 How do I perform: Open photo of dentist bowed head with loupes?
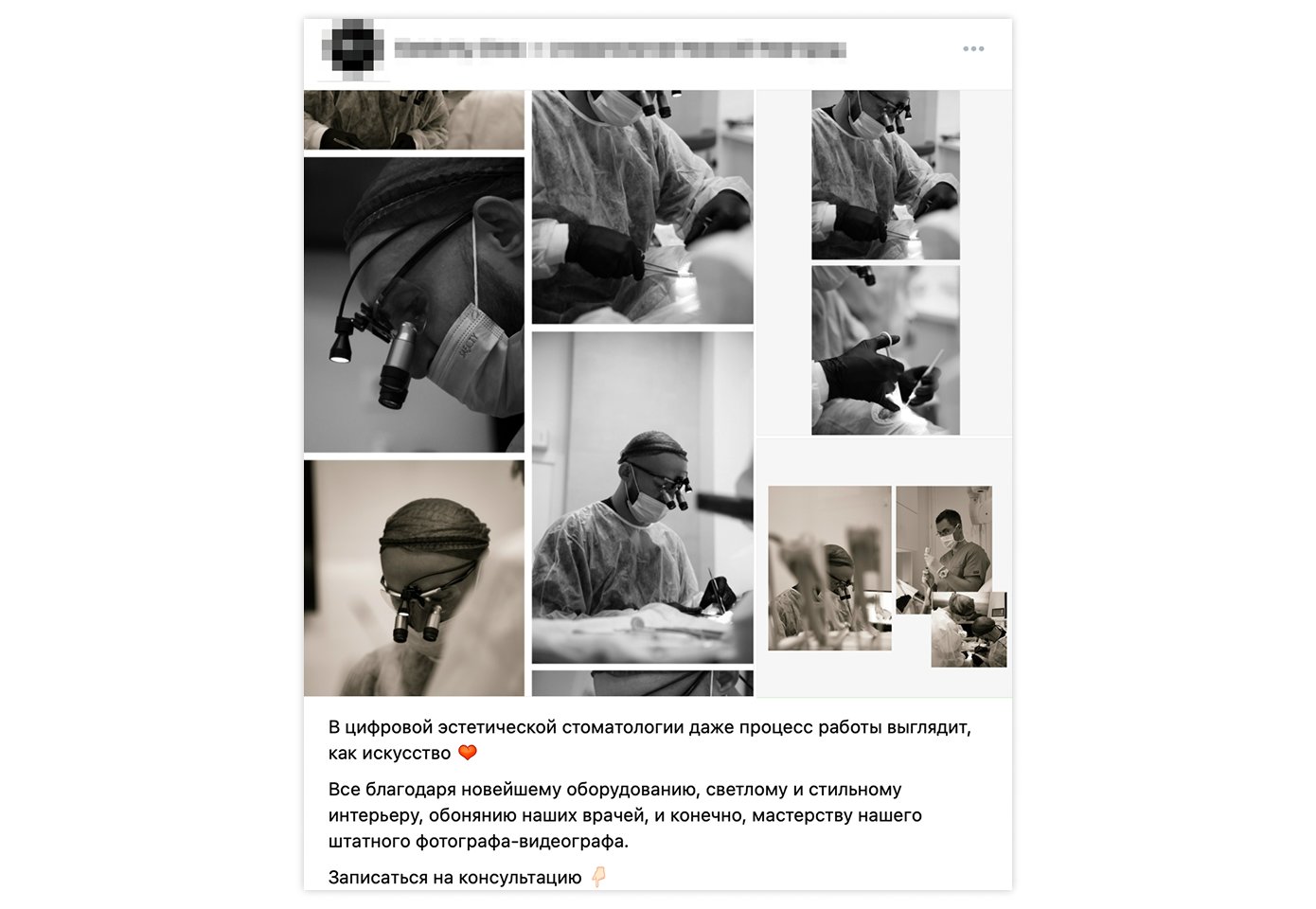[414, 579]
